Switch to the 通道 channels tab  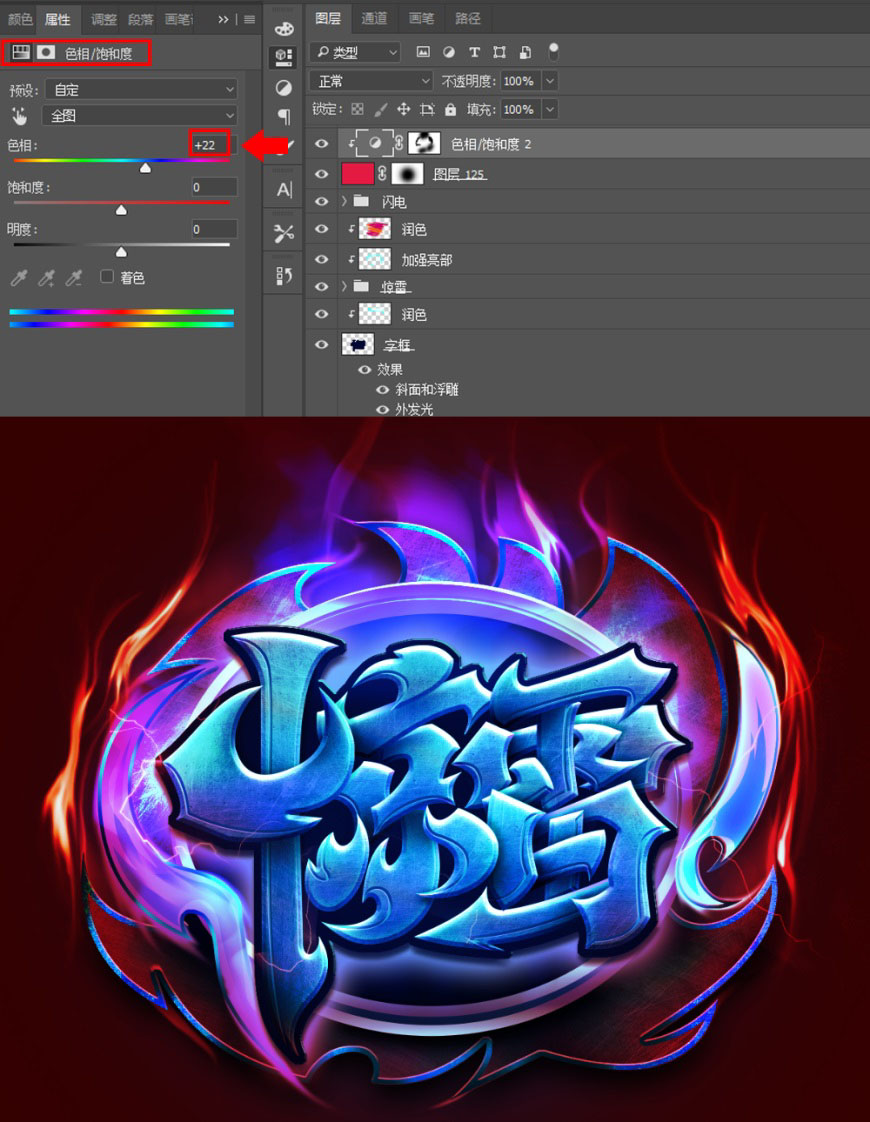(x=373, y=19)
